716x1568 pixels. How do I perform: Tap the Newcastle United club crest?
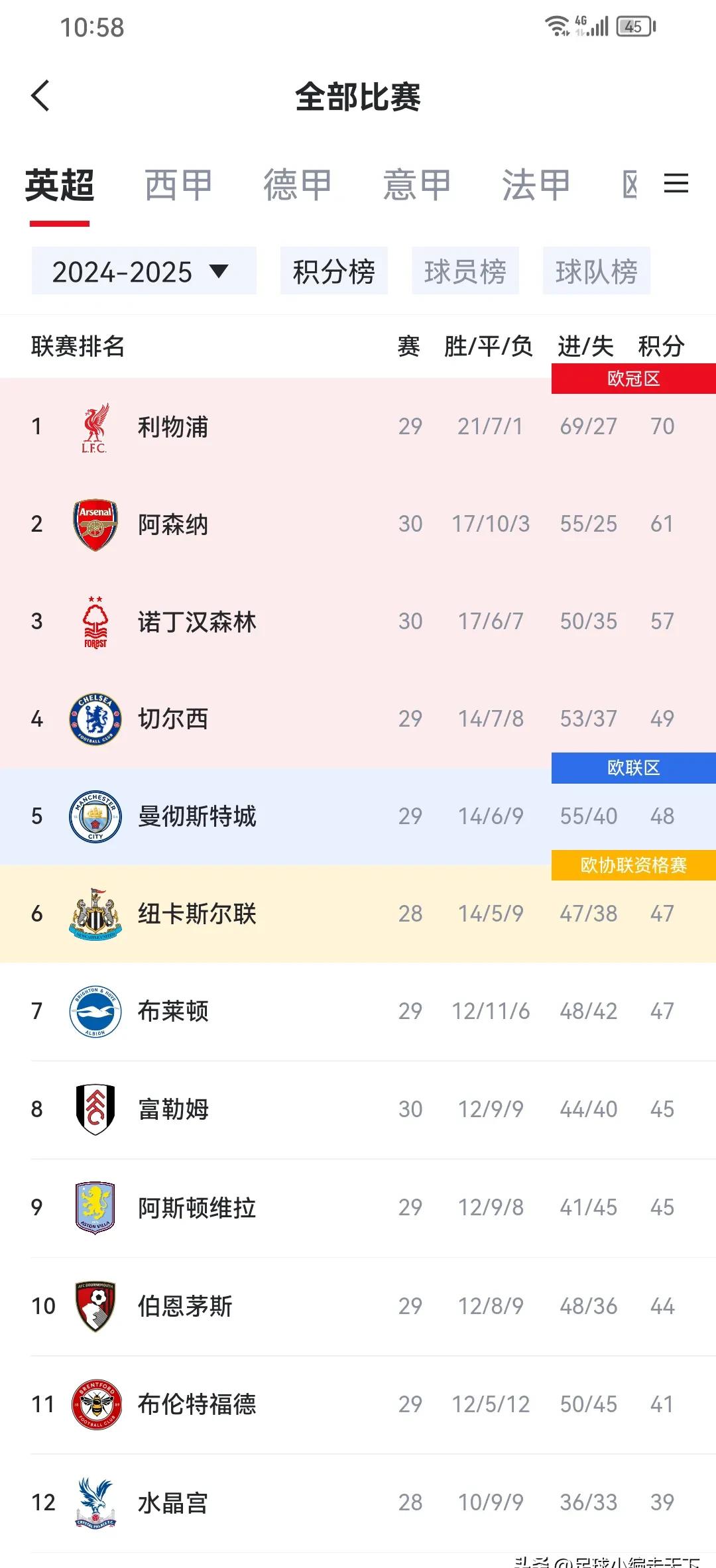point(95,914)
